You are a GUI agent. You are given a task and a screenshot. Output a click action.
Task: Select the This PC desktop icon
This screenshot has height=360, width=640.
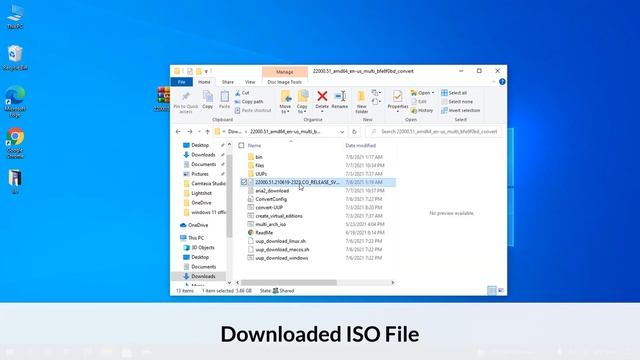point(15,17)
